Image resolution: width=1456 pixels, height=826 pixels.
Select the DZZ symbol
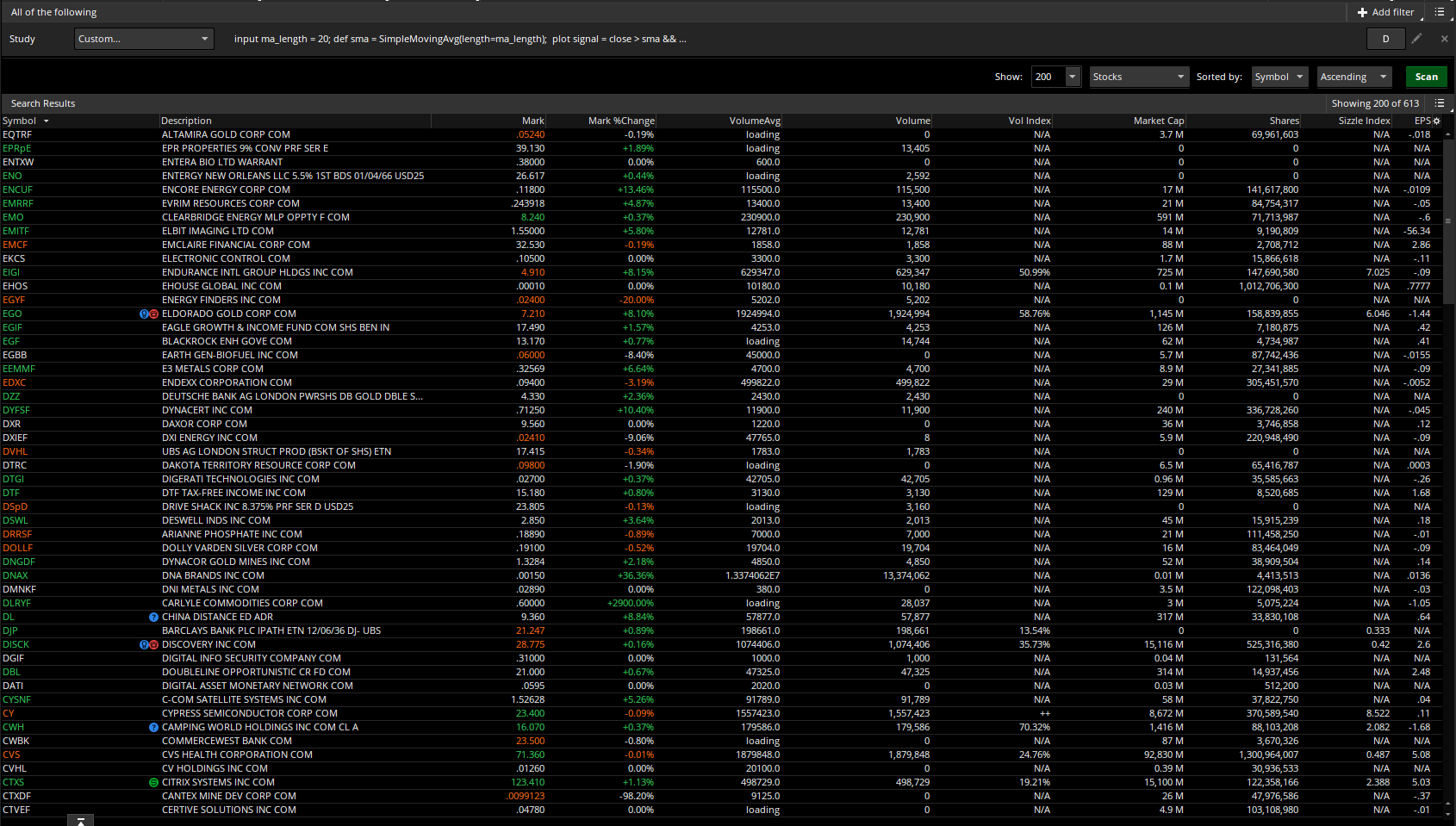[11, 397]
